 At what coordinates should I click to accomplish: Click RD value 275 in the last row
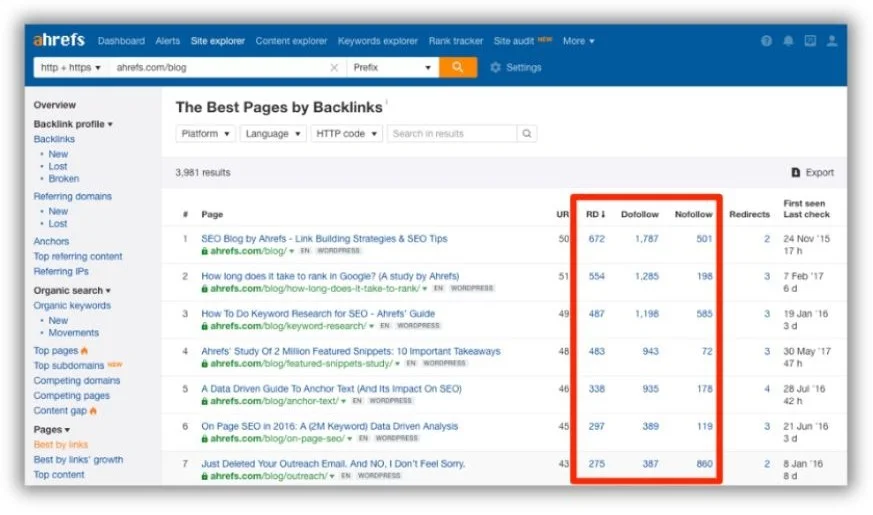[x=596, y=464]
